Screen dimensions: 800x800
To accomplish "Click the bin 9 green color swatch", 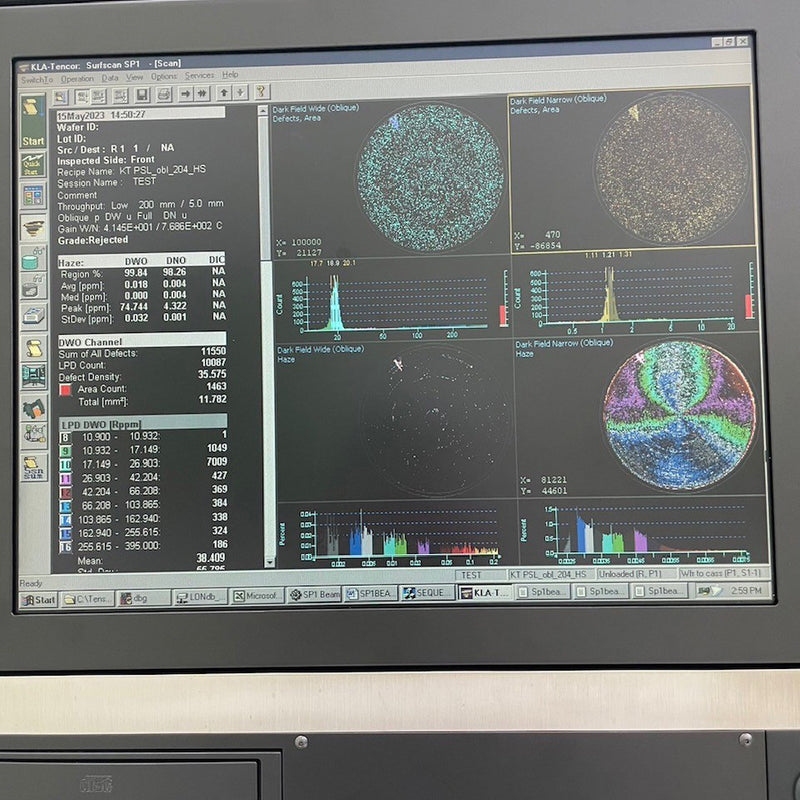I will [65, 451].
